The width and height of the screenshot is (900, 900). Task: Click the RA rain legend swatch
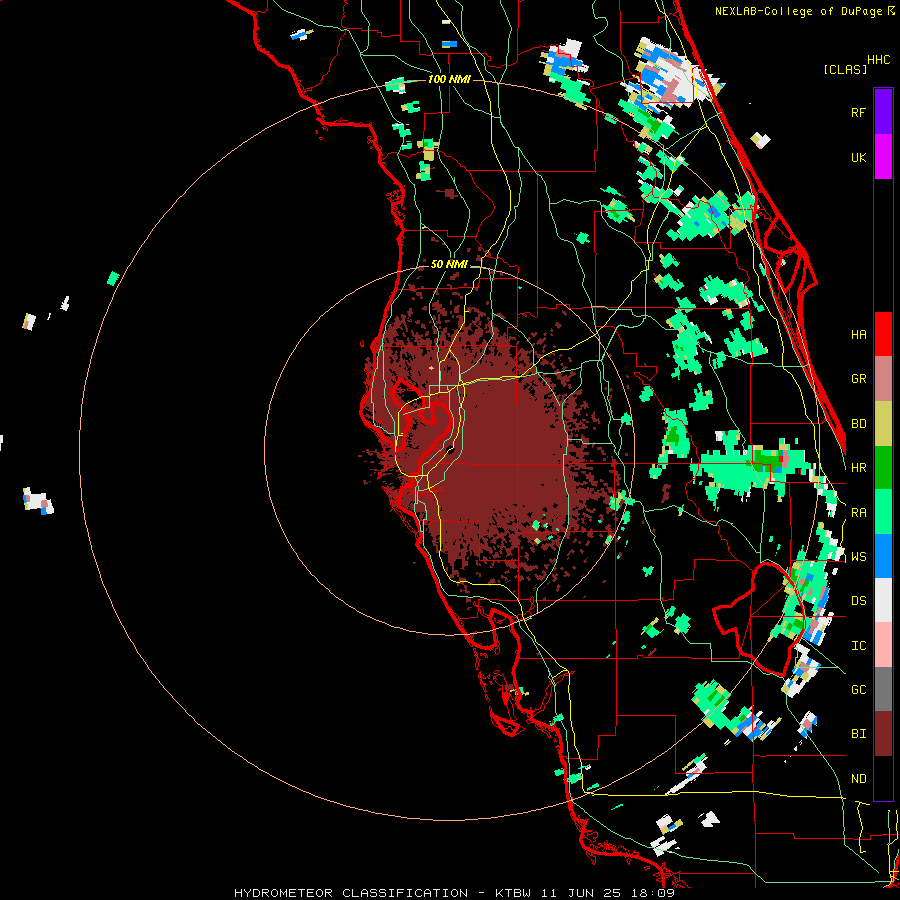click(883, 512)
